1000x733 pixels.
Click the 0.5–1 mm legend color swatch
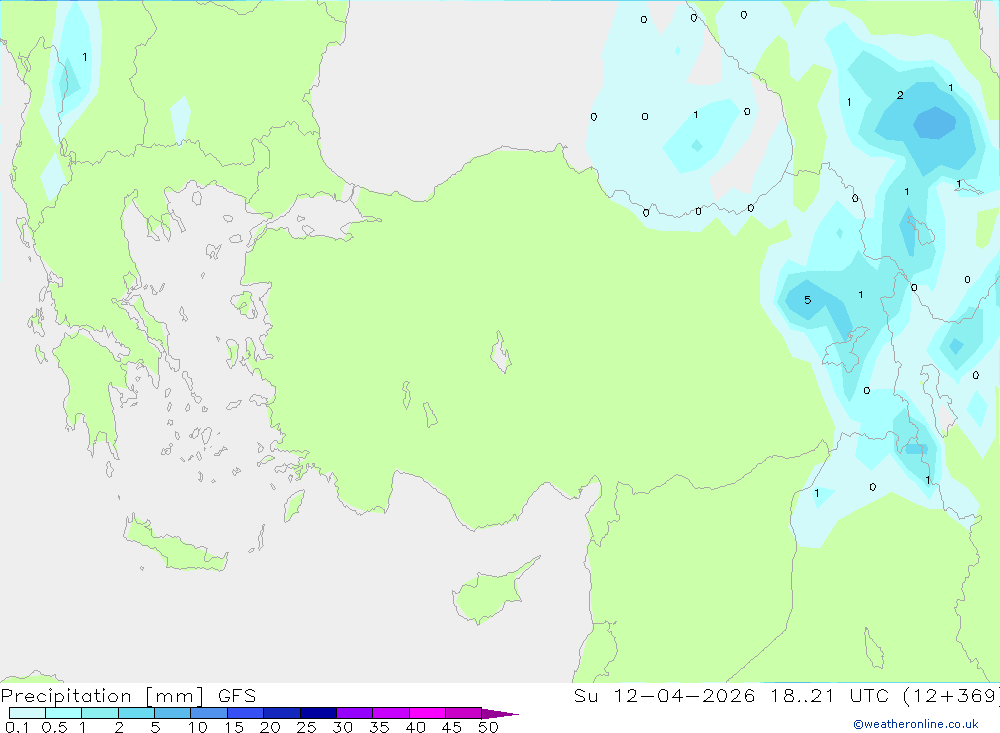point(64,713)
